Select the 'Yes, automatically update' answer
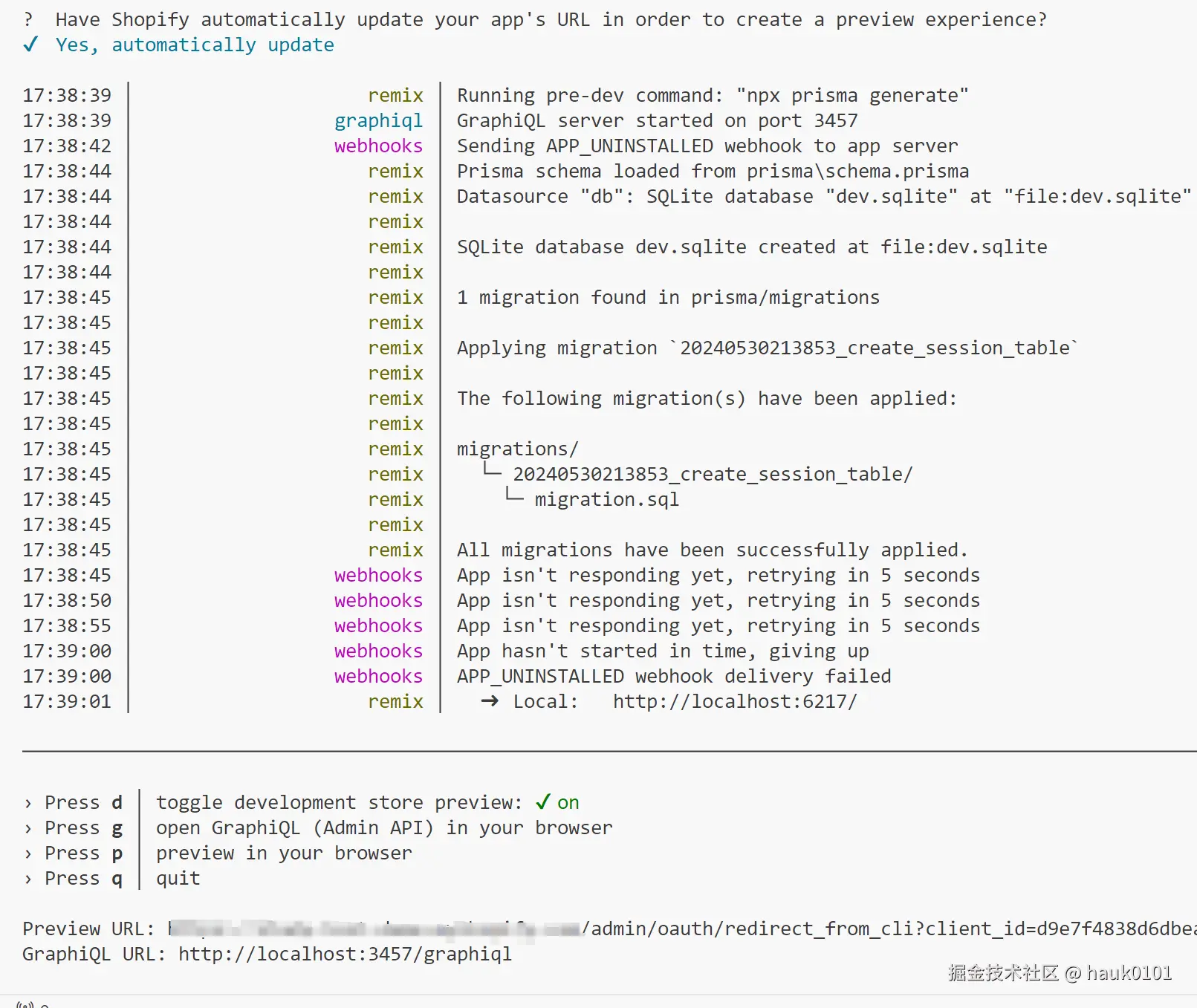 point(195,45)
